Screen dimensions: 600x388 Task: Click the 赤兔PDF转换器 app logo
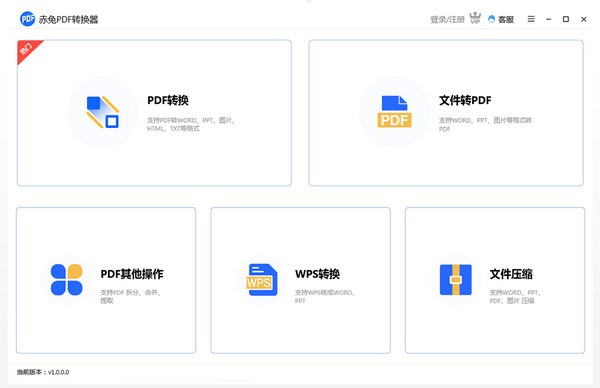(27, 19)
